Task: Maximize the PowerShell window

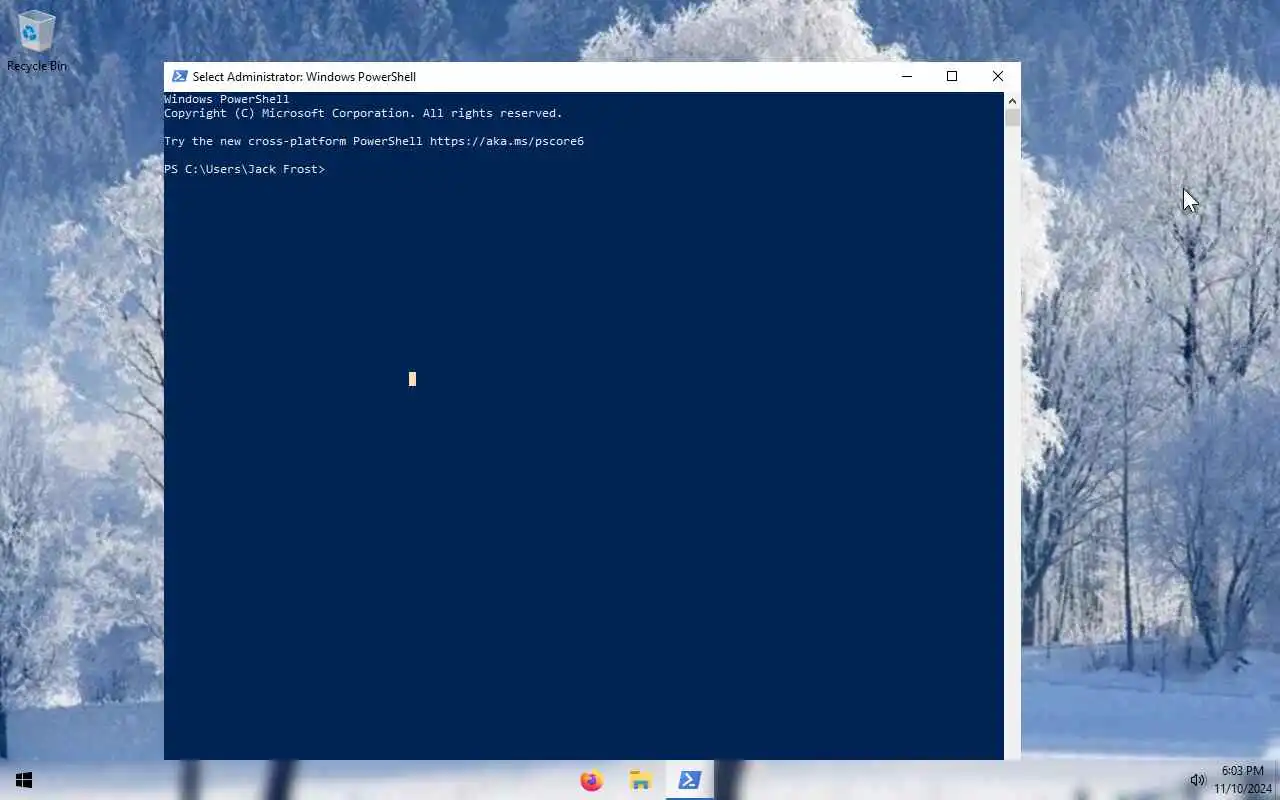Action: (x=952, y=76)
